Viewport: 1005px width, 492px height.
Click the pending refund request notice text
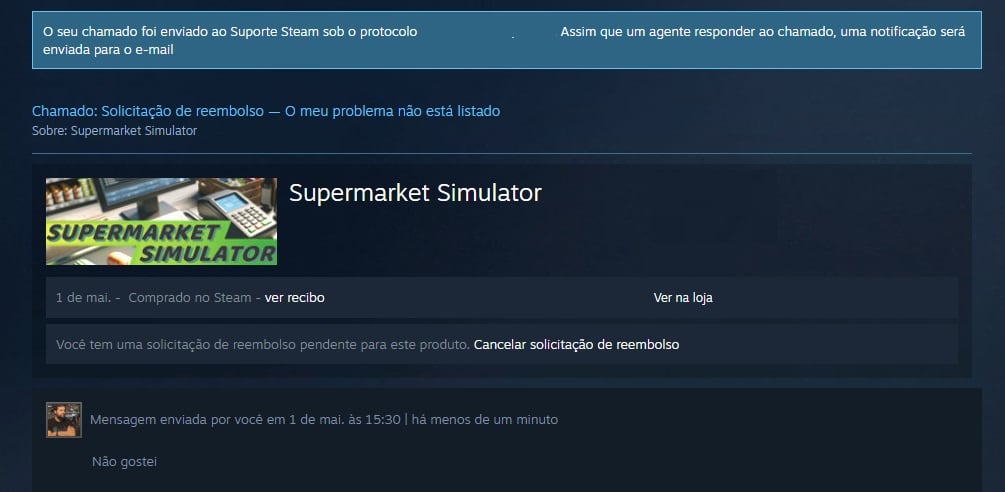[x=263, y=345]
